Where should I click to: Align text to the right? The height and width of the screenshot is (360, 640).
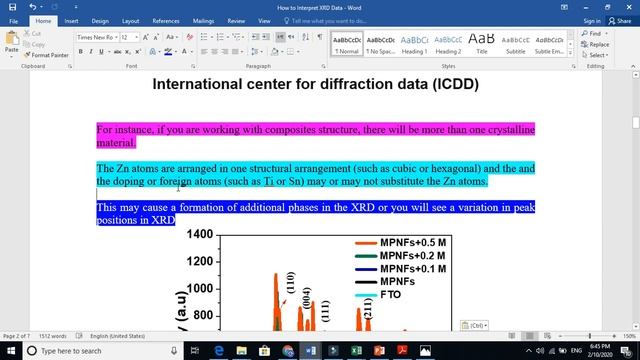pos(224,52)
